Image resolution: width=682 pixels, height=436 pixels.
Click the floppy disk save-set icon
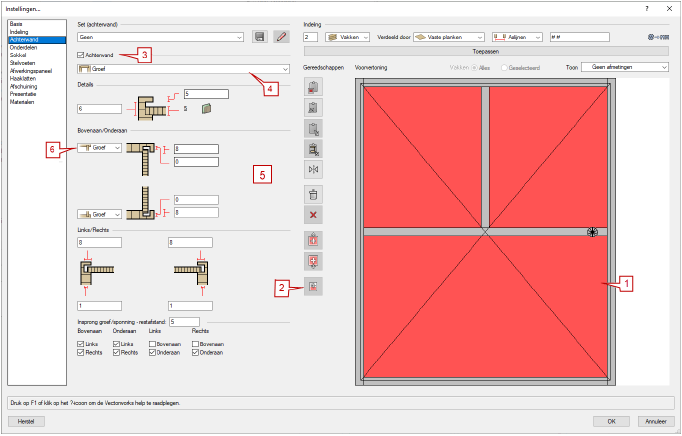[260, 37]
